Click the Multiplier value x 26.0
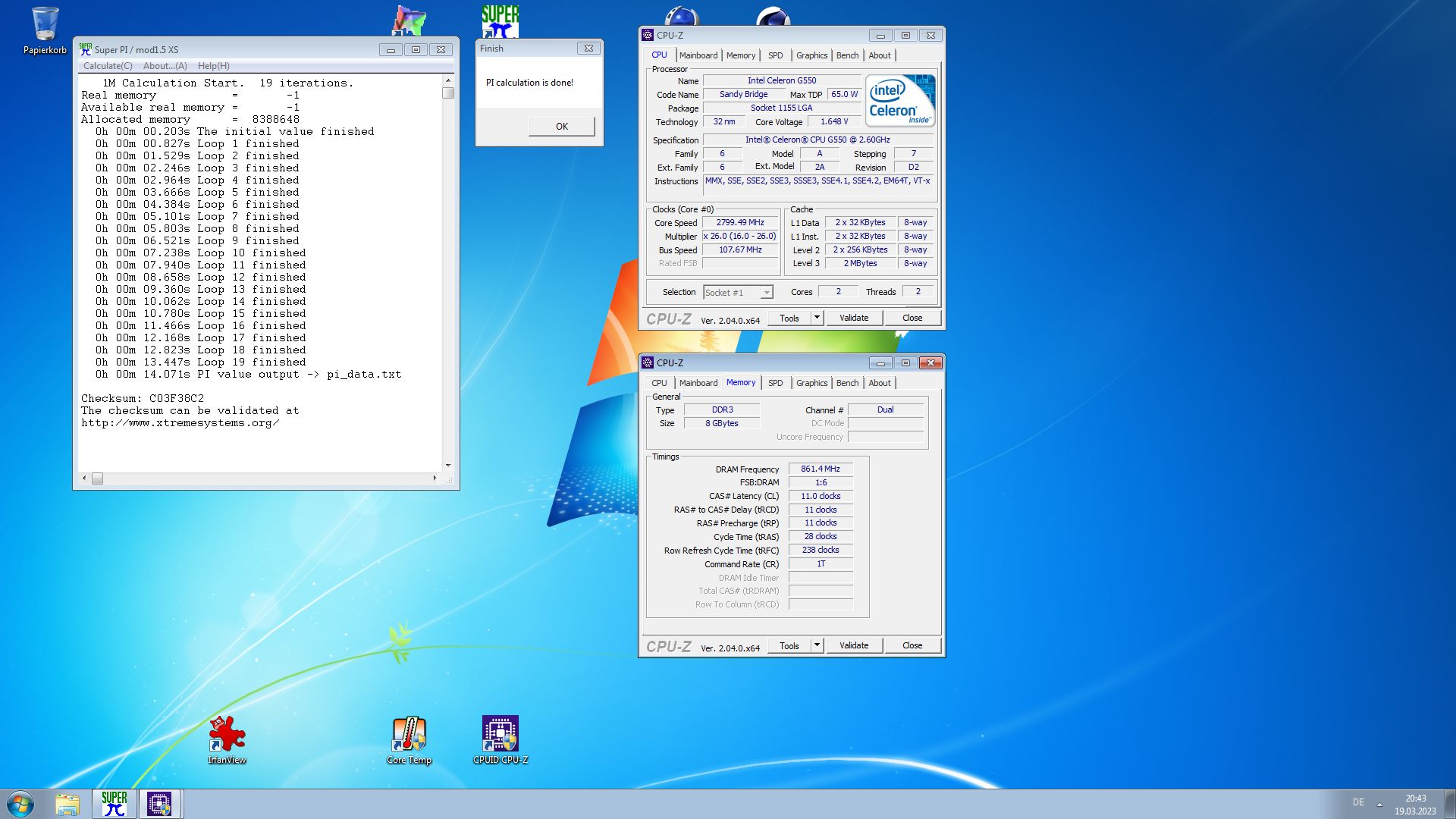1456x819 pixels. (740, 236)
